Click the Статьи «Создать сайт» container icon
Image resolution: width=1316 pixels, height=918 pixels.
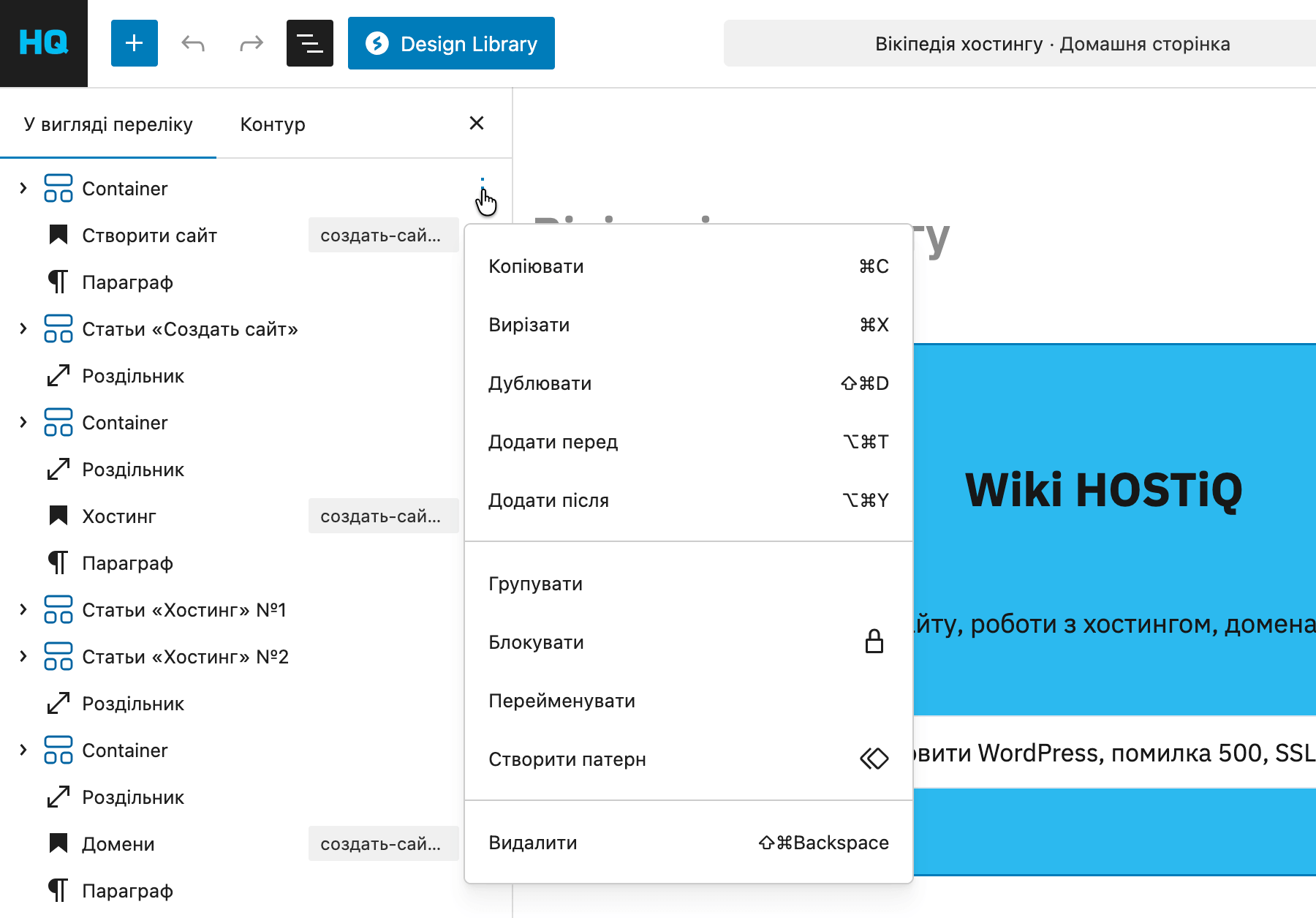tap(58, 328)
